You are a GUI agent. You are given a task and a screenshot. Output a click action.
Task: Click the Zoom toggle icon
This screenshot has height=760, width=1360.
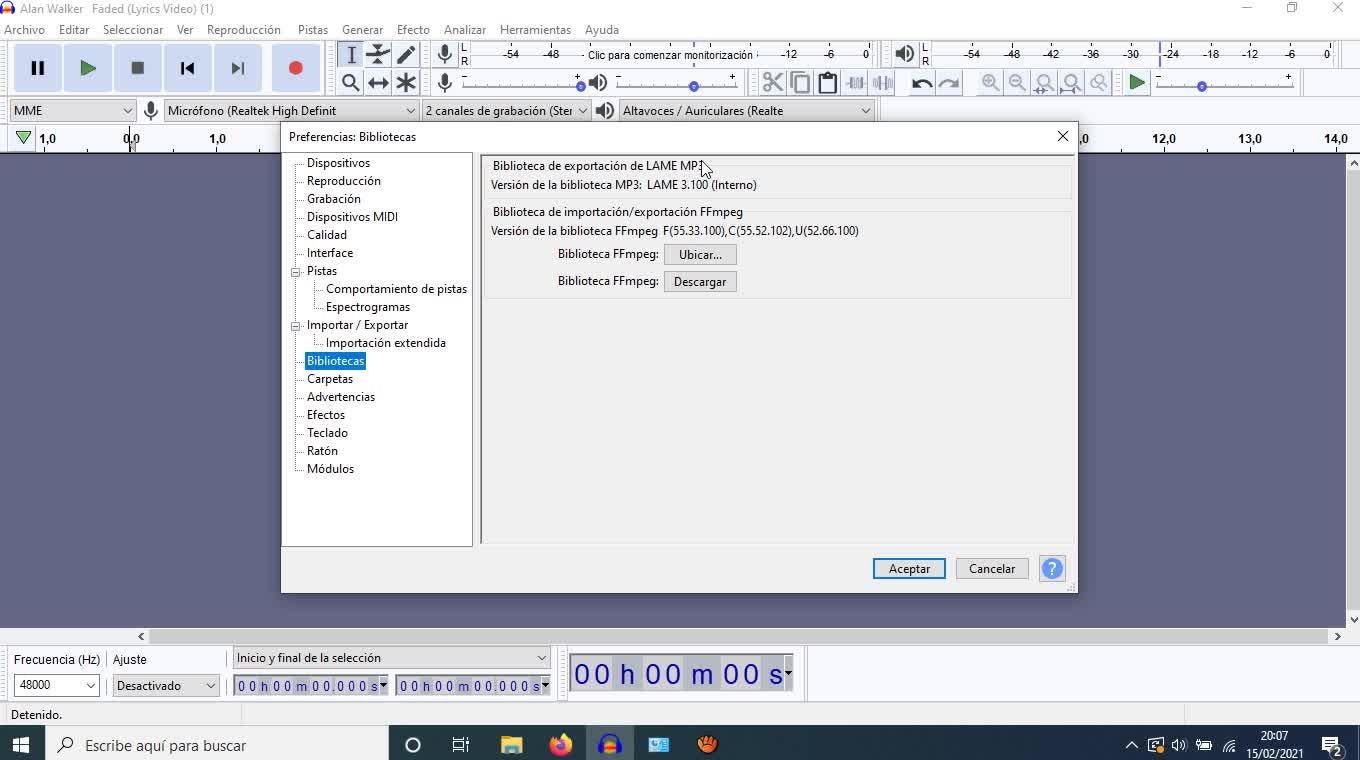[1098, 83]
